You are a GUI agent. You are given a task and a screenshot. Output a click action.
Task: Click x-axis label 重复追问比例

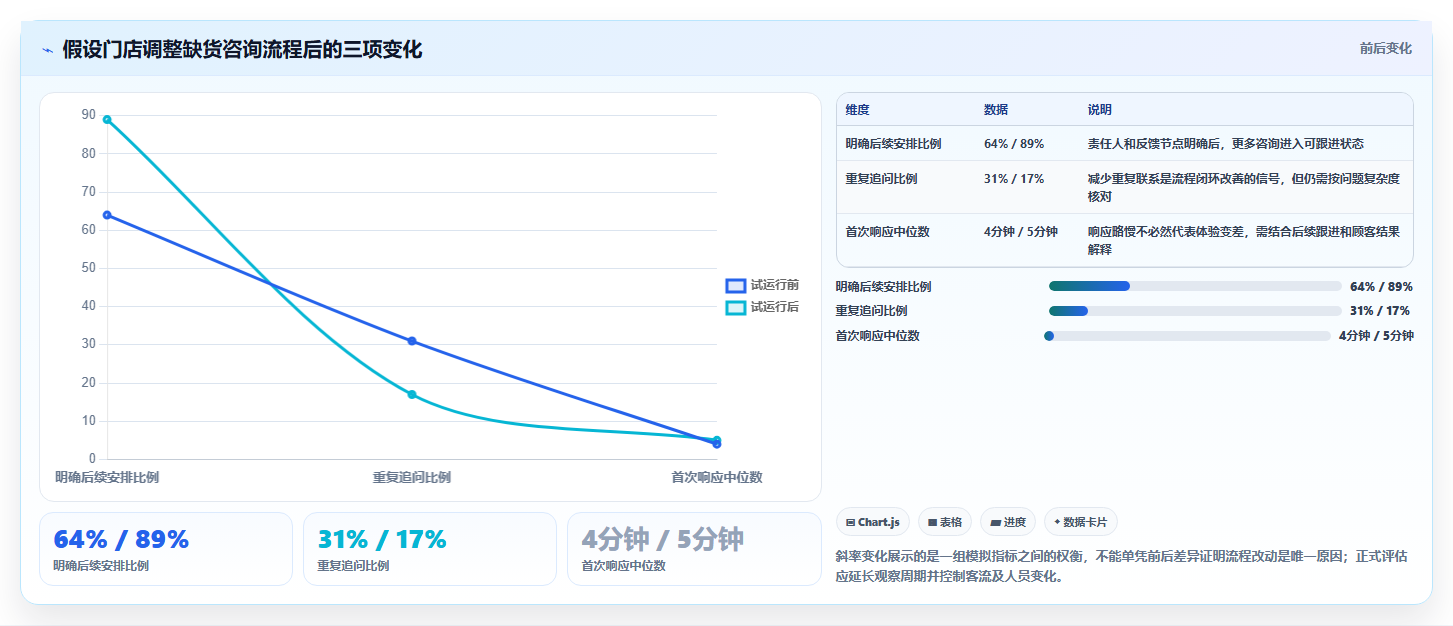pos(412,478)
